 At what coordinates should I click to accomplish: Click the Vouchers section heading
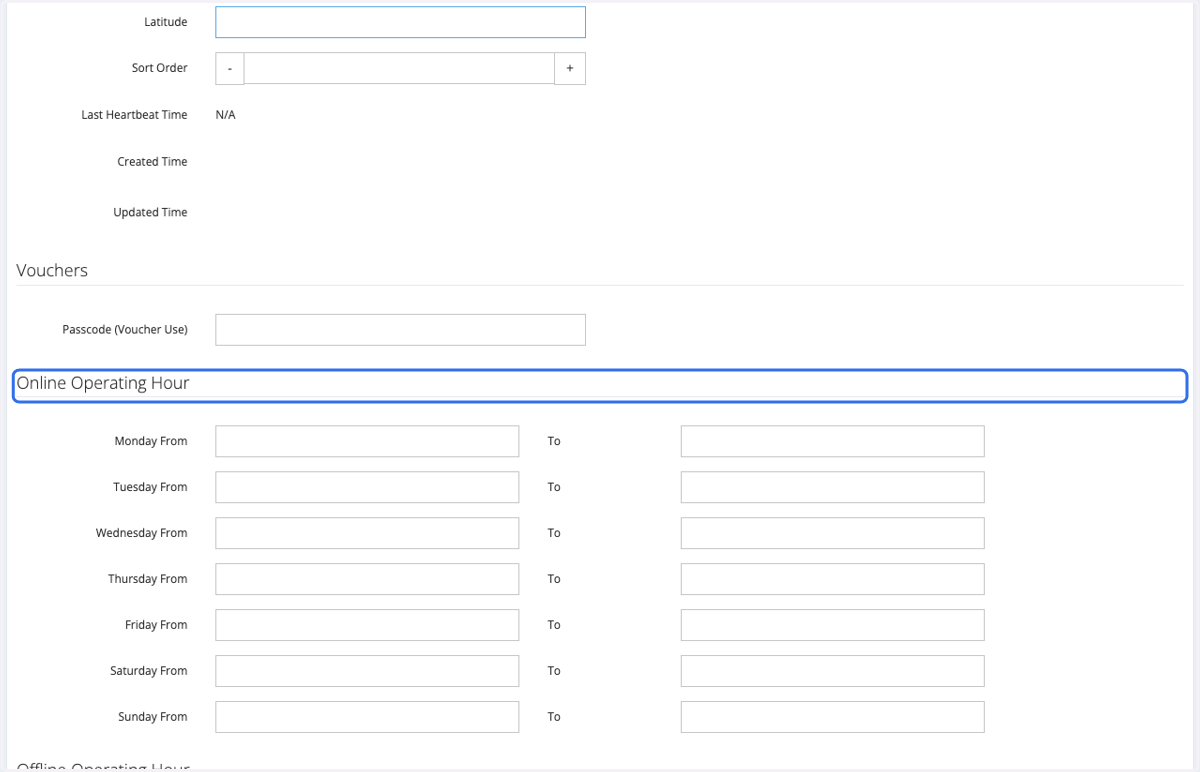[52, 270]
